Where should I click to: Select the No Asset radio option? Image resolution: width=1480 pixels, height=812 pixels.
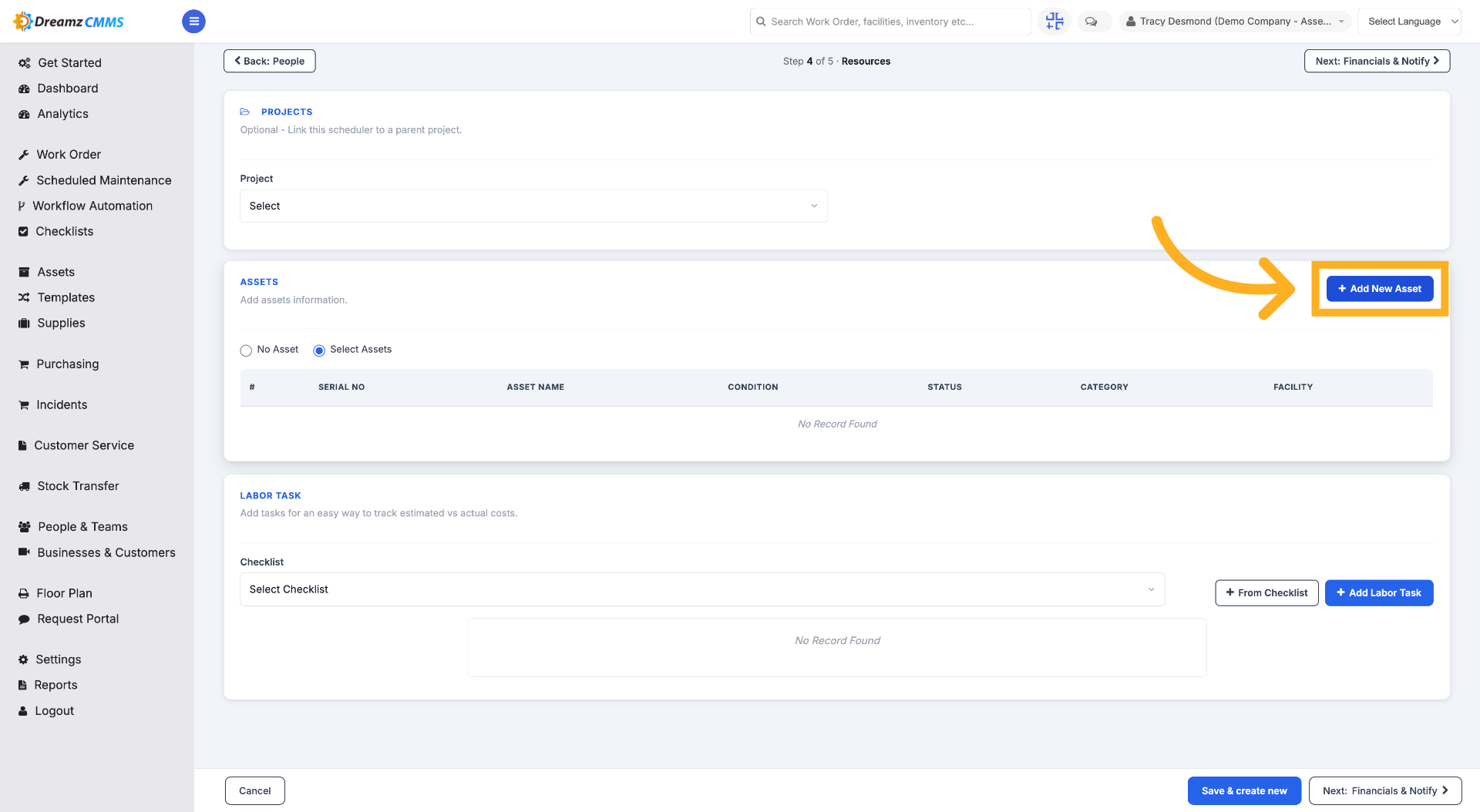[x=246, y=351]
